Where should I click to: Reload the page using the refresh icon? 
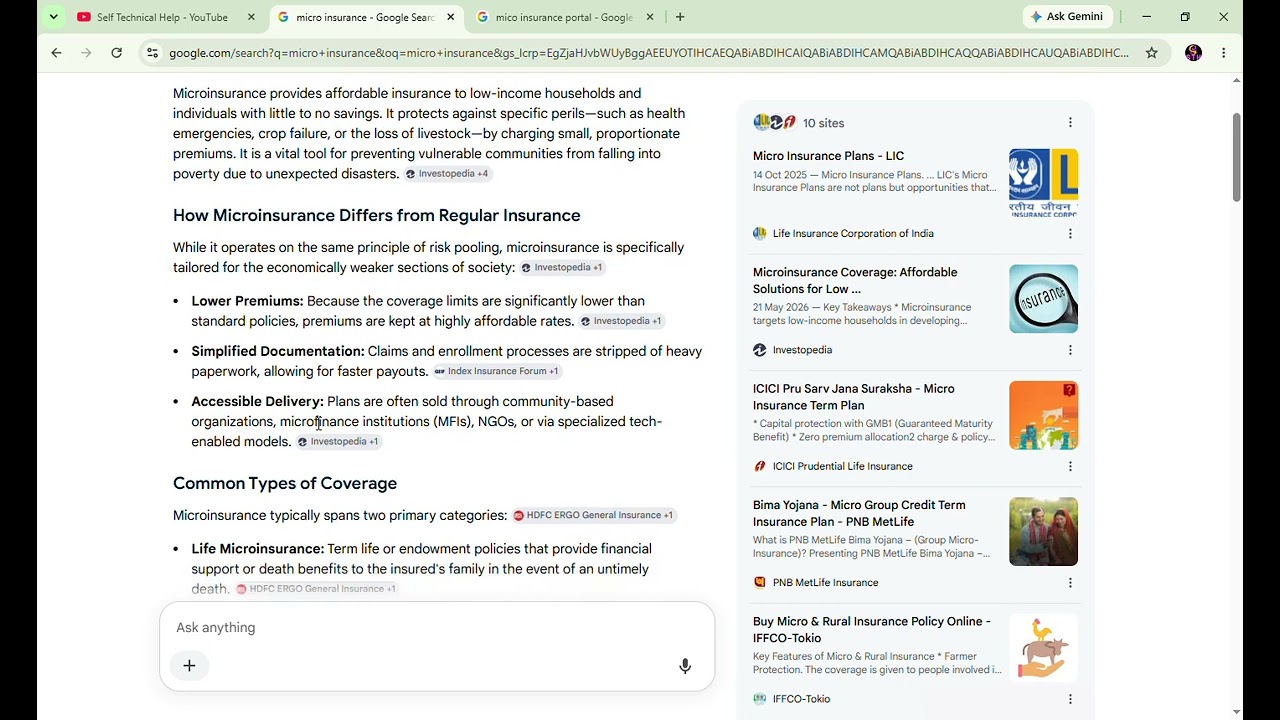tap(117, 53)
